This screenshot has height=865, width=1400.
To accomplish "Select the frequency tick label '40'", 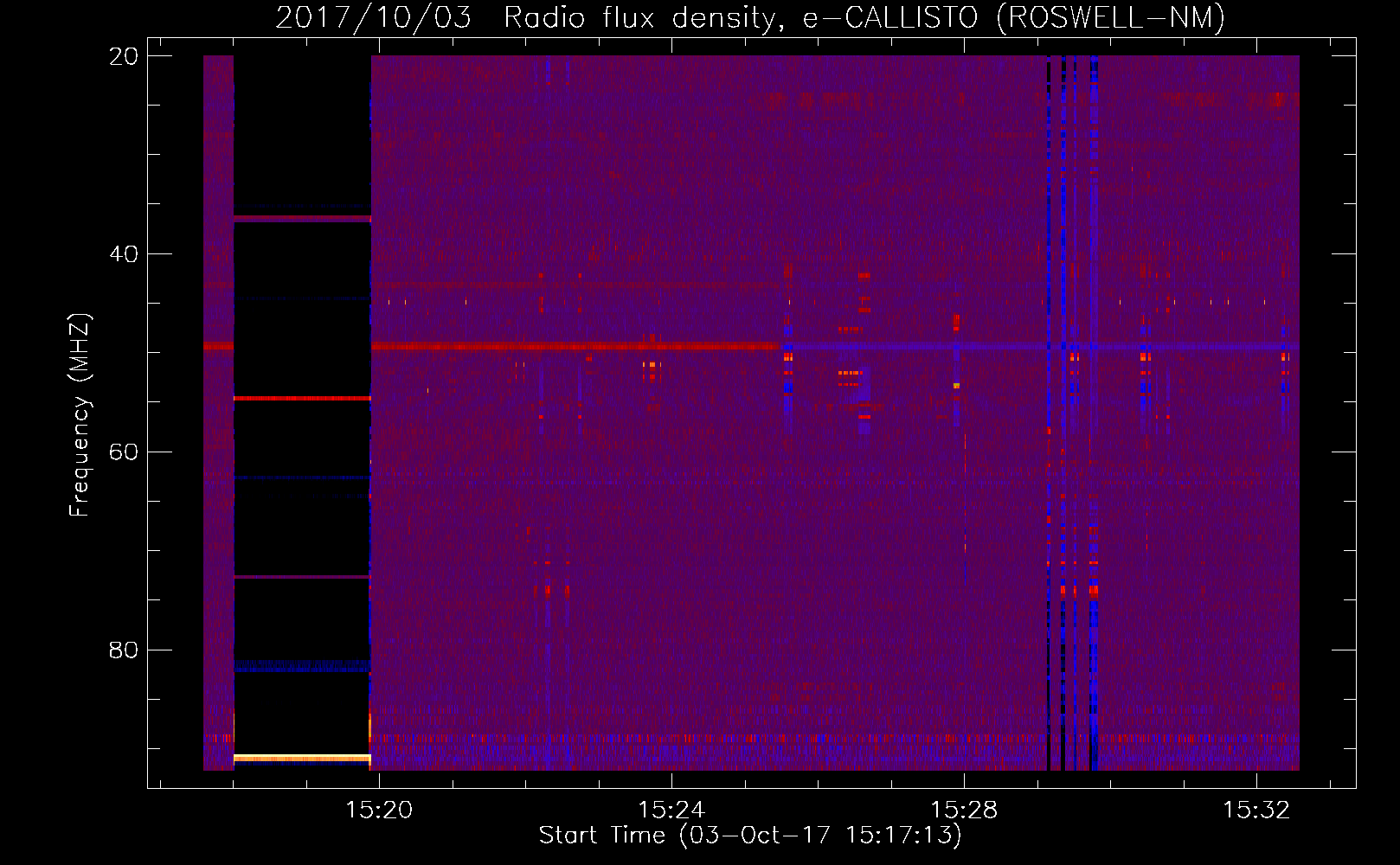I will pyautogui.click(x=124, y=254).
